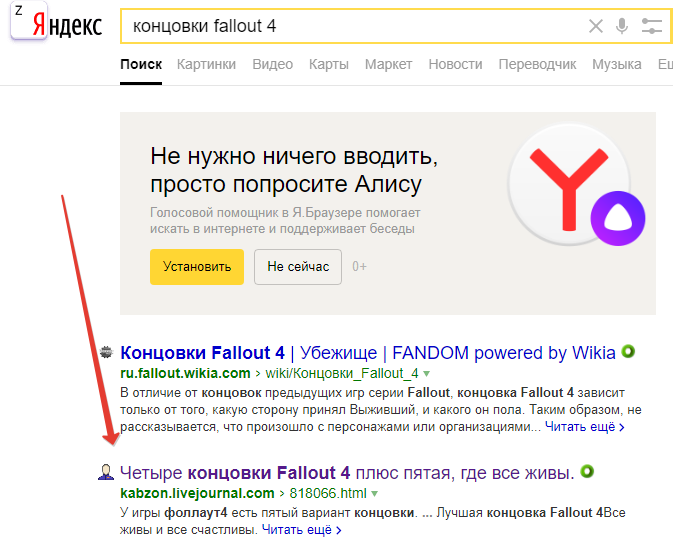Open advanced search settings sliders icon
The height and width of the screenshot is (539, 673).
click(x=652, y=26)
